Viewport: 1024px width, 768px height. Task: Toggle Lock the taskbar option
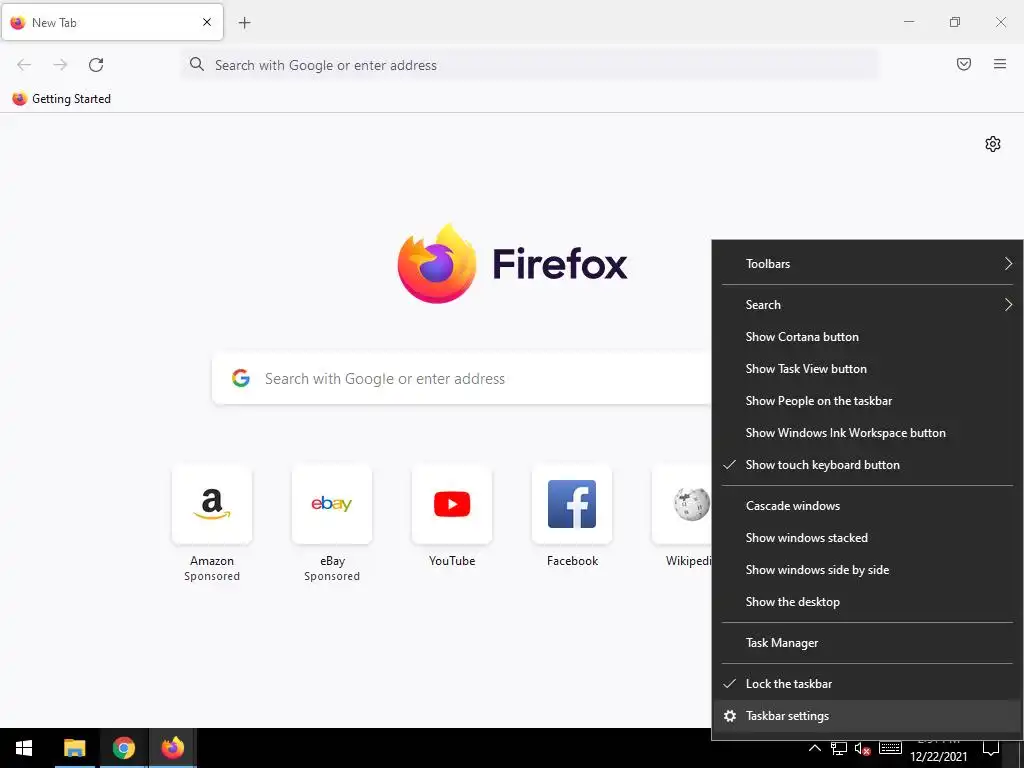point(867,684)
